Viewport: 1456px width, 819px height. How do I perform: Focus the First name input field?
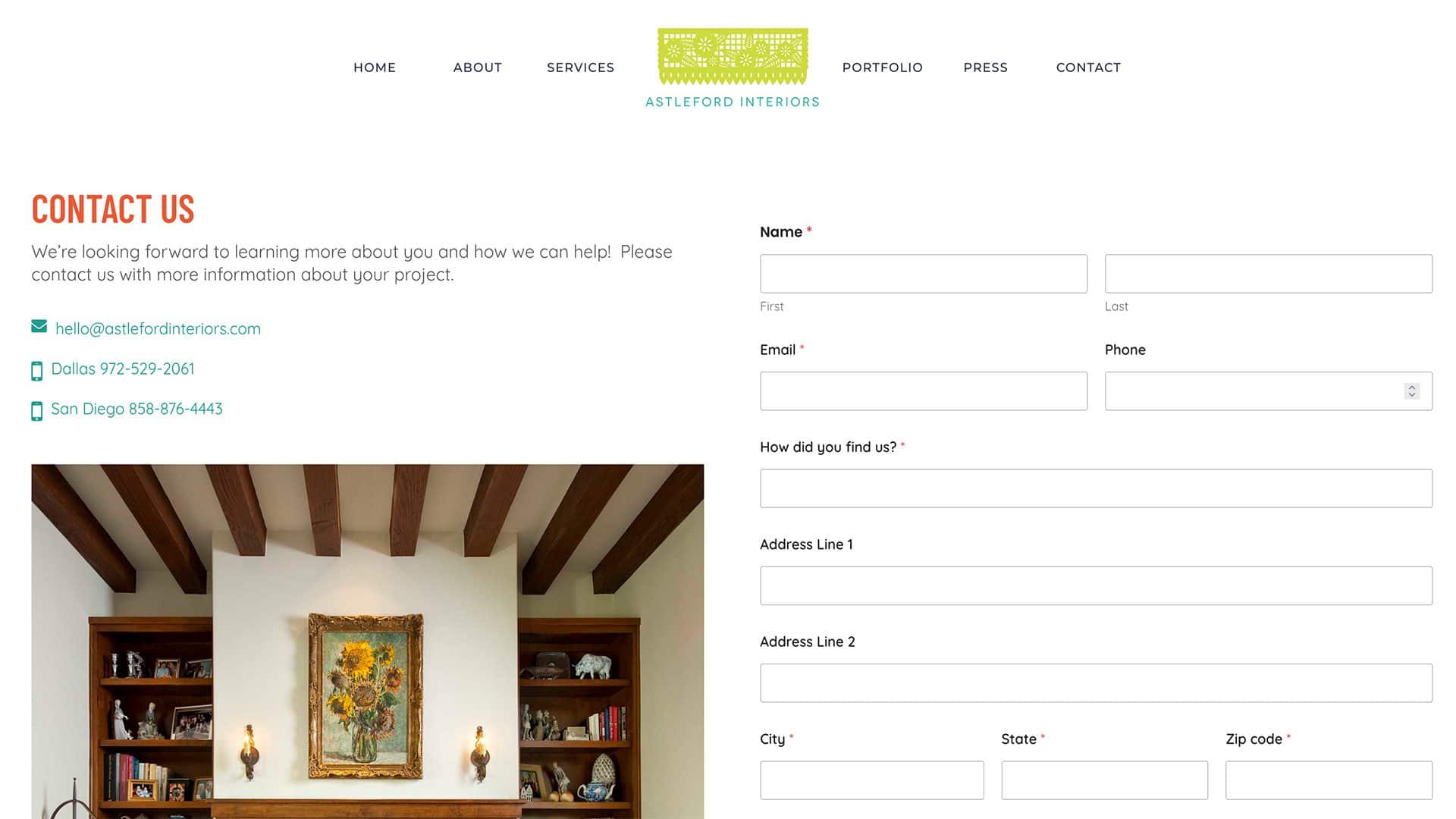point(924,274)
